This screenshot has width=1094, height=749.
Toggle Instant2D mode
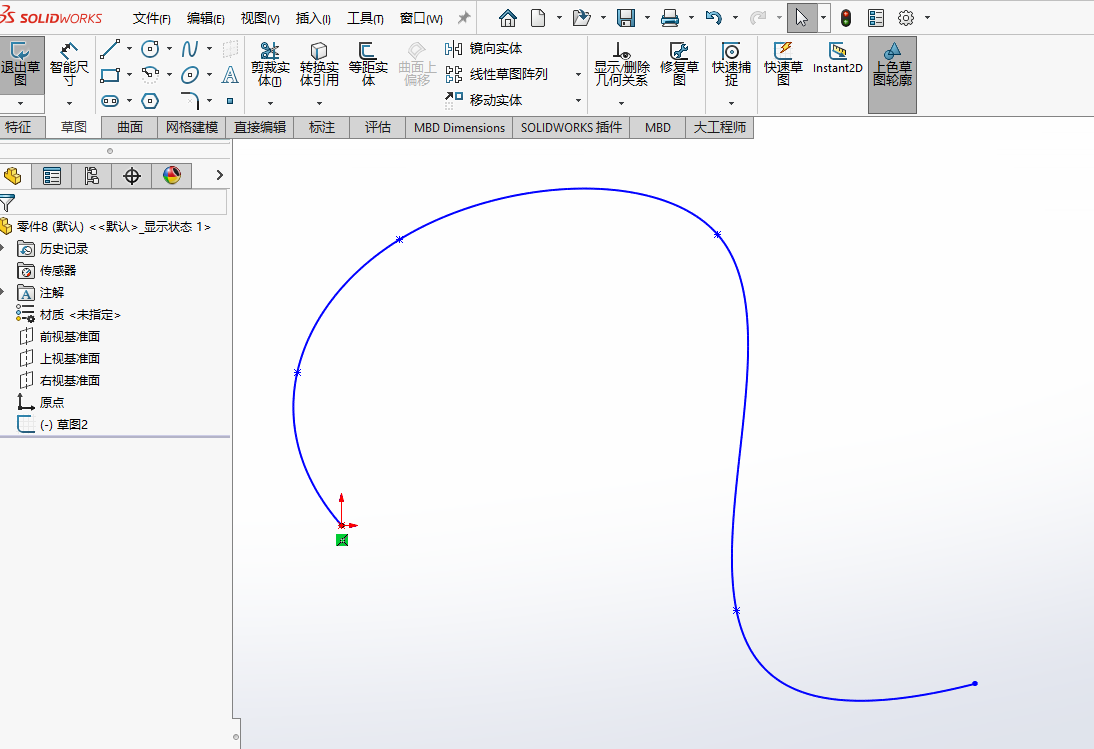coord(837,59)
